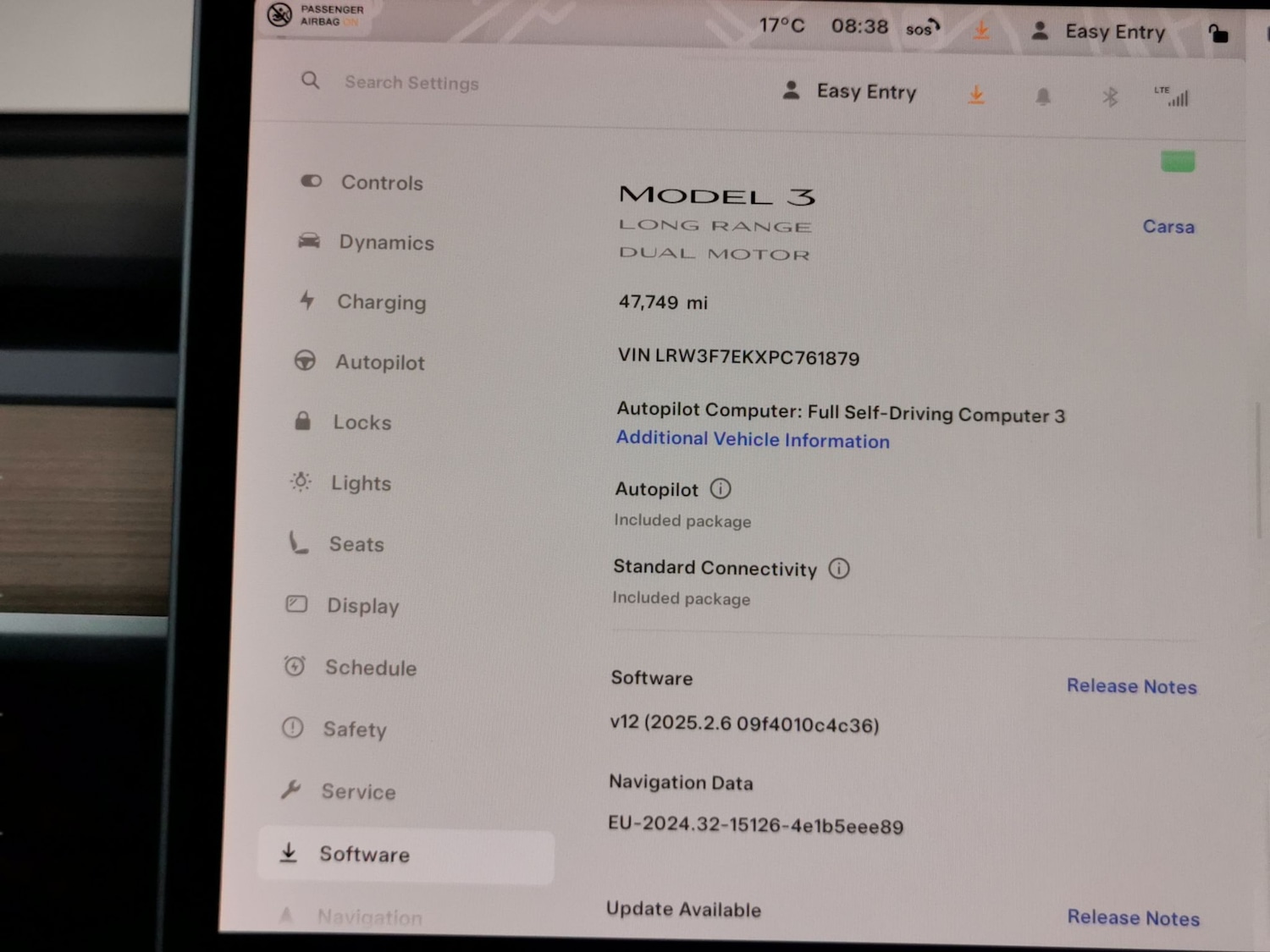Open notifications bell icon
The width and height of the screenshot is (1270, 952).
pyautogui.click(x=1043, y=96)
